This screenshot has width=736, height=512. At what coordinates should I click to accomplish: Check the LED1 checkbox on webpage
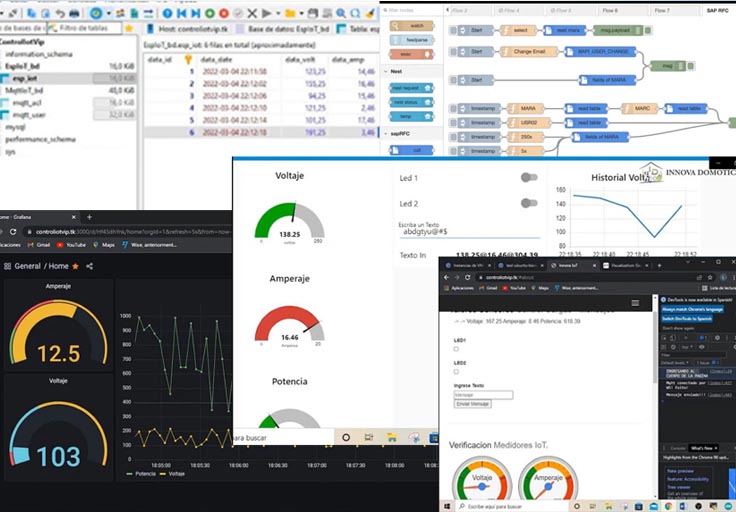point(457,349)
